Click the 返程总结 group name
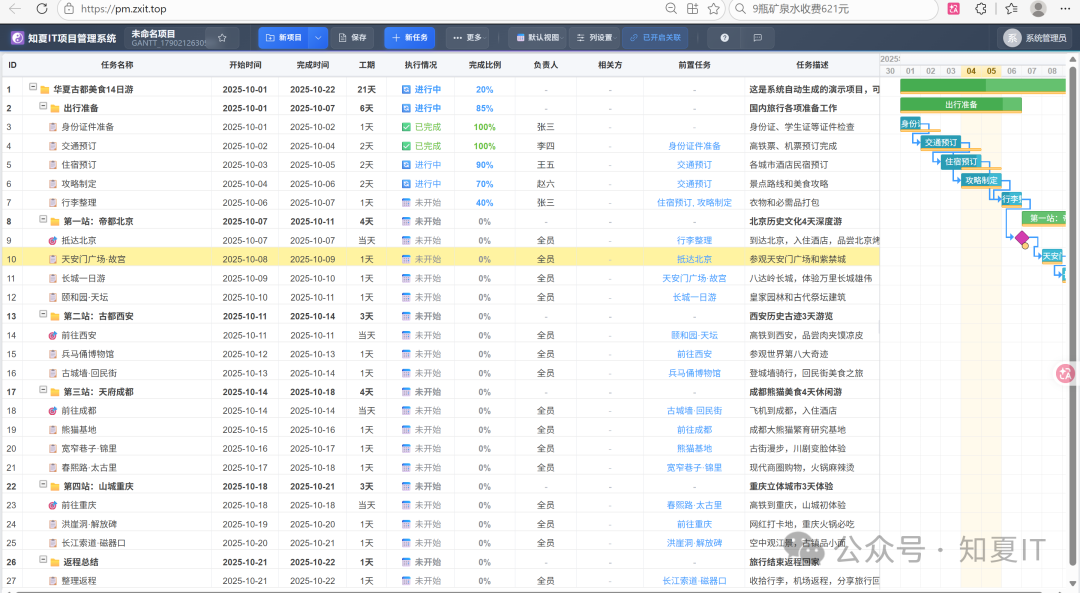This screenshot has height=593, width=1080. pyautogui.click(x=81, y=562)
